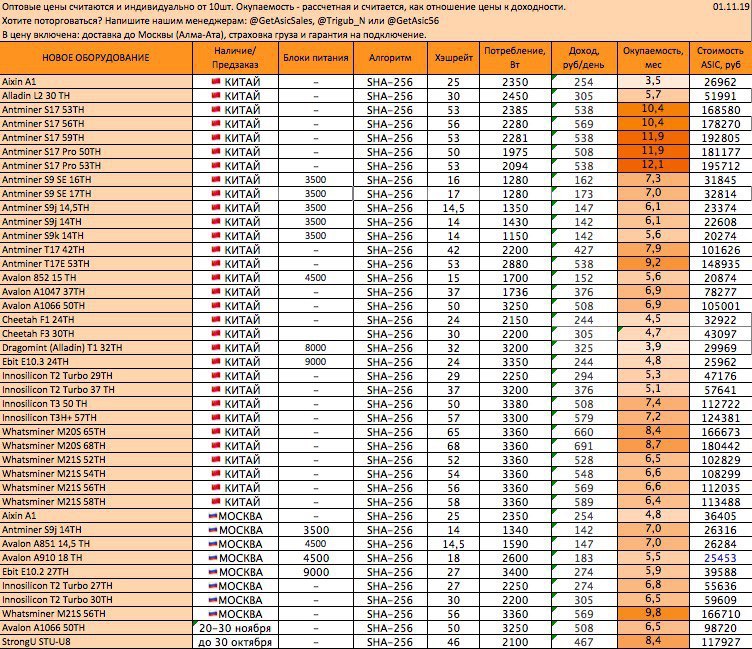Click the Russia flag in Ebit E10.2 27TH row
Image resolution: width=752 pixels, height=649 pixels.
[212, 571]
